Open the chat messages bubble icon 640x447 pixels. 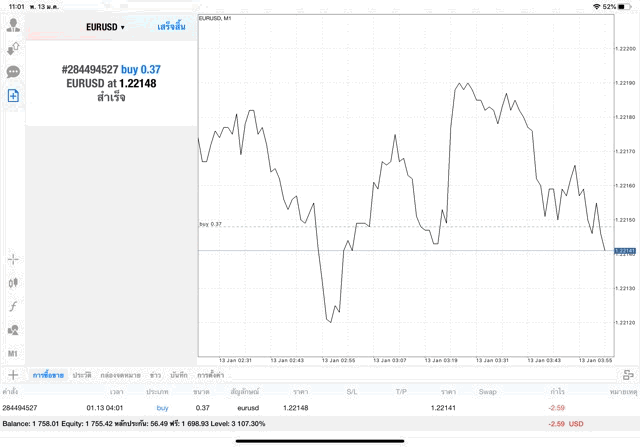(x=13, y=72)
